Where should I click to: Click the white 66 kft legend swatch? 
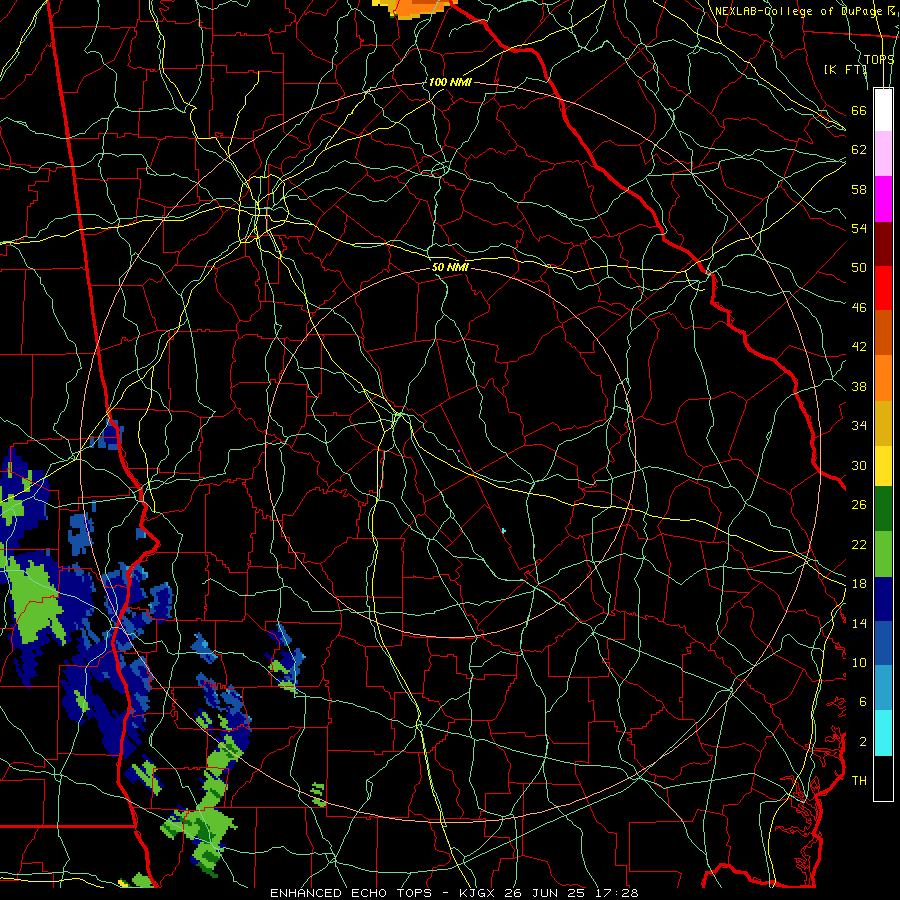pos(883,110)
